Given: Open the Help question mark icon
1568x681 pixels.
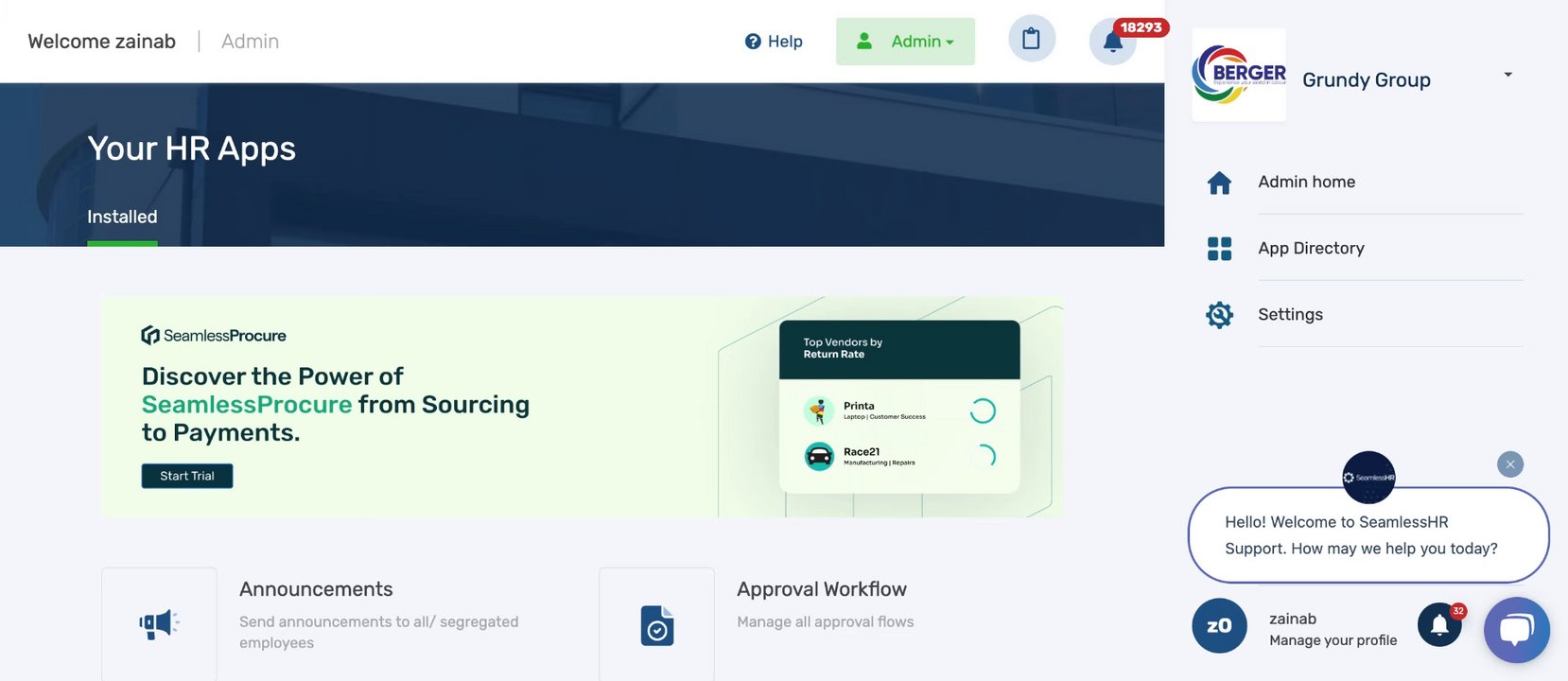Looking at the screenshot, I should pyautogui.click(x=753, y=42).
